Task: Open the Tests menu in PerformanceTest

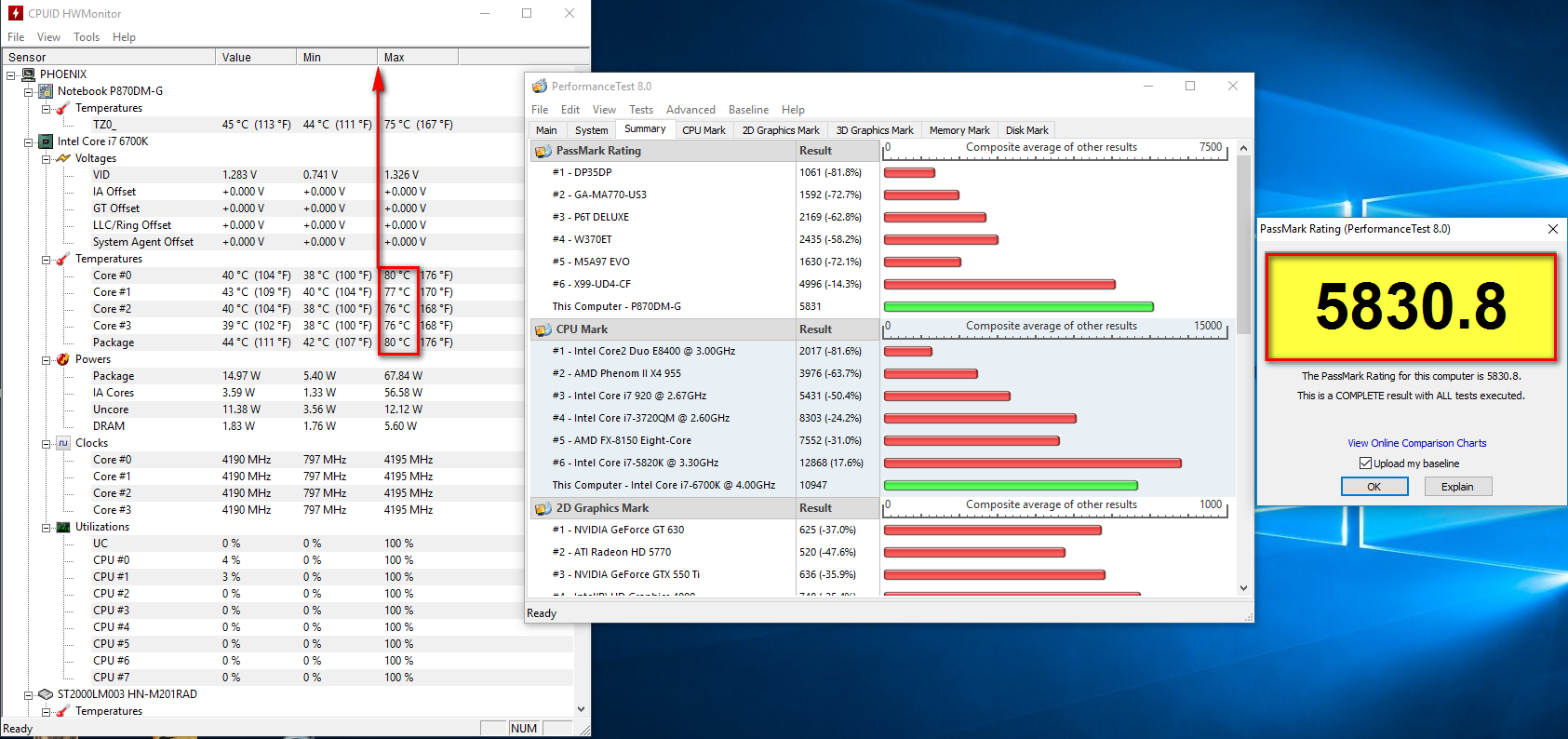Action: click(641, 110)
